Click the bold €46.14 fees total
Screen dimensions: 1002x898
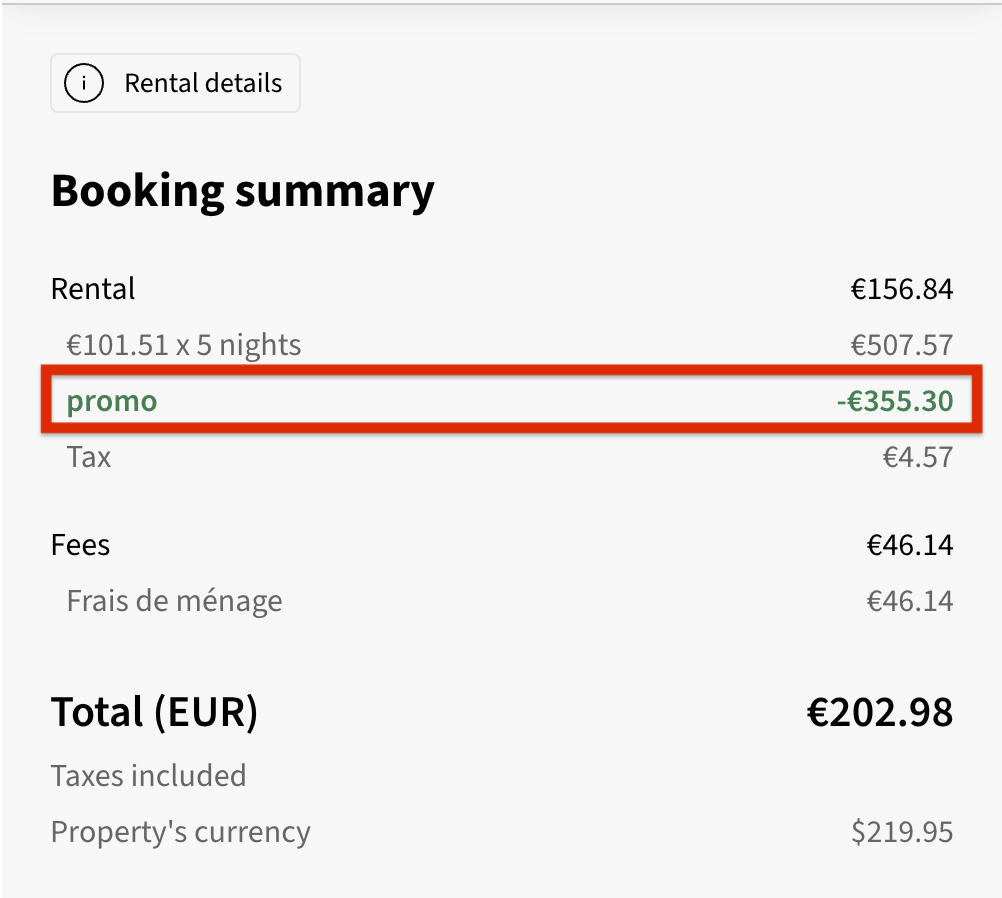909,545
